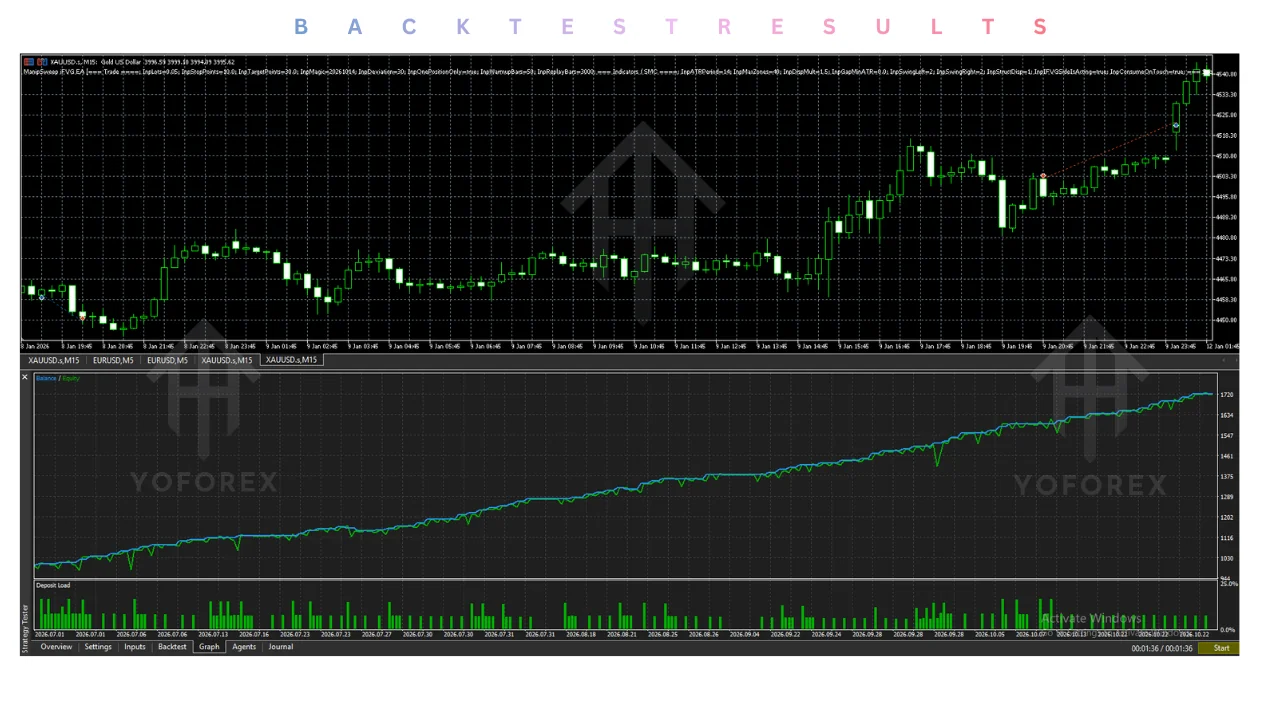Close the Strategy Tester panel with X

(x=26, y=377)
